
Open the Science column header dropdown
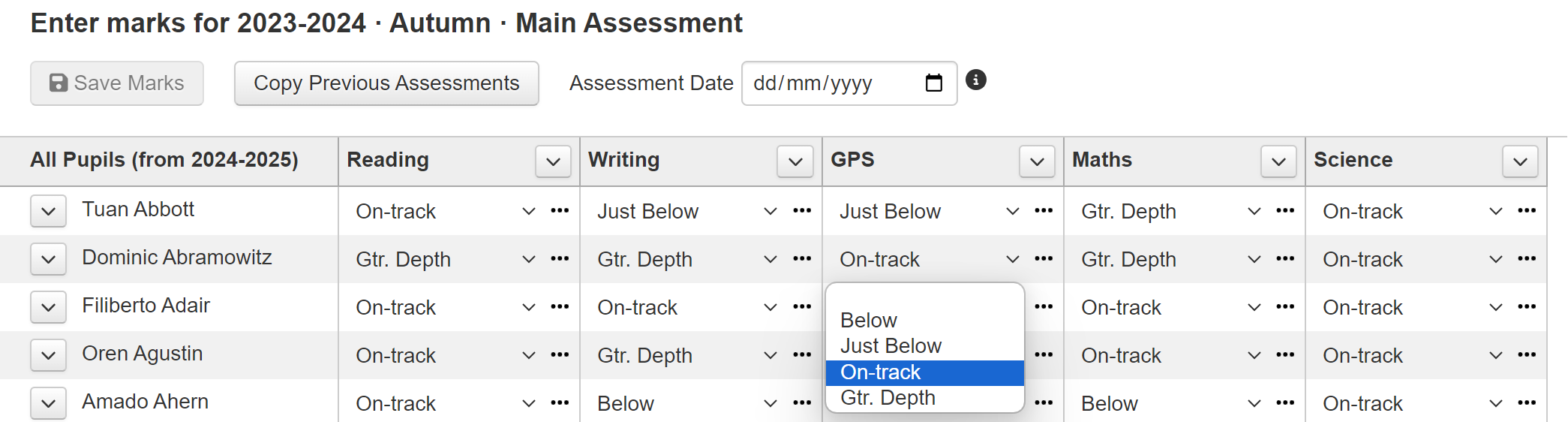tap(1521, 161)
